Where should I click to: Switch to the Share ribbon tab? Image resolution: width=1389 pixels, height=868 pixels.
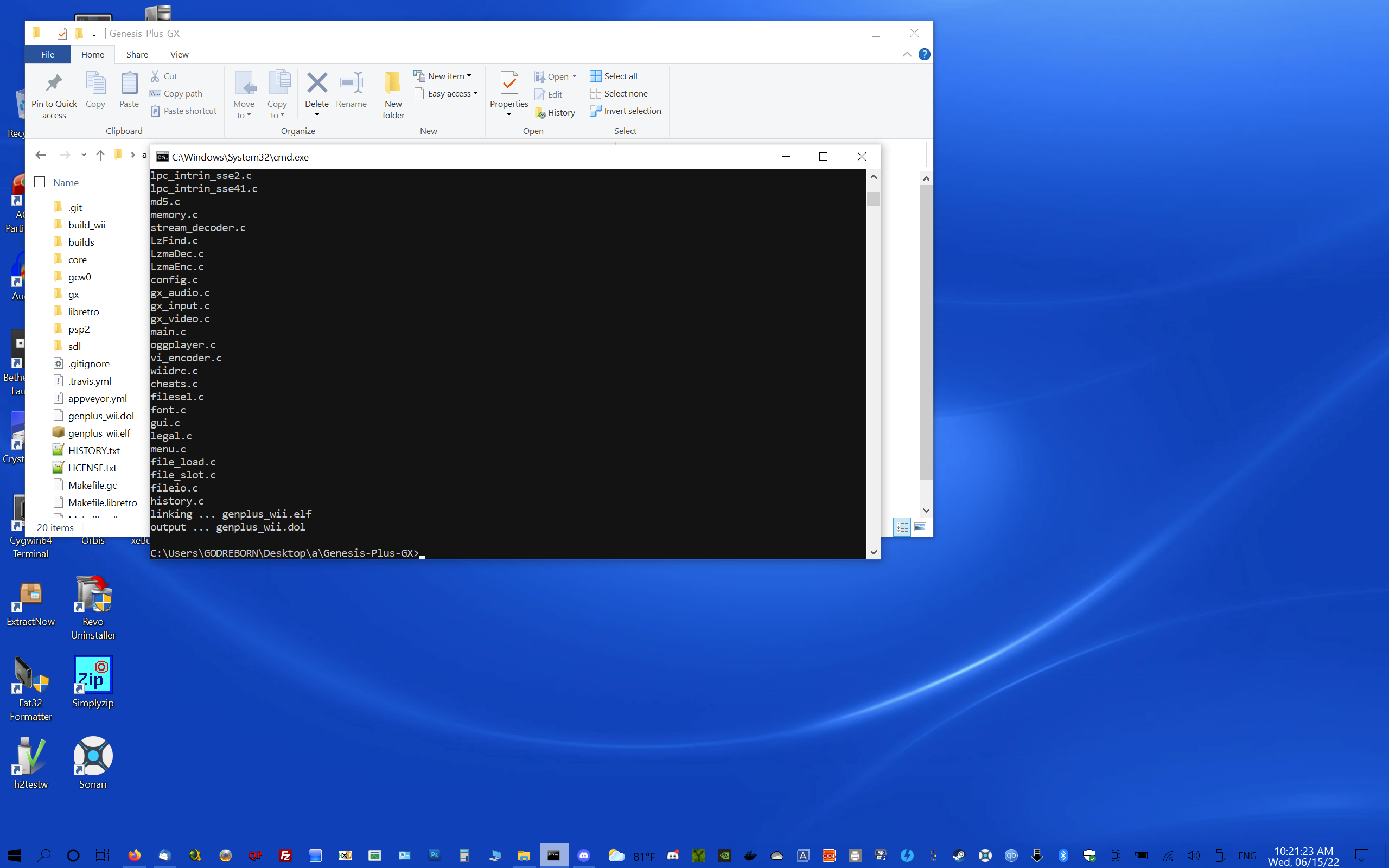[x=137, y=55]
